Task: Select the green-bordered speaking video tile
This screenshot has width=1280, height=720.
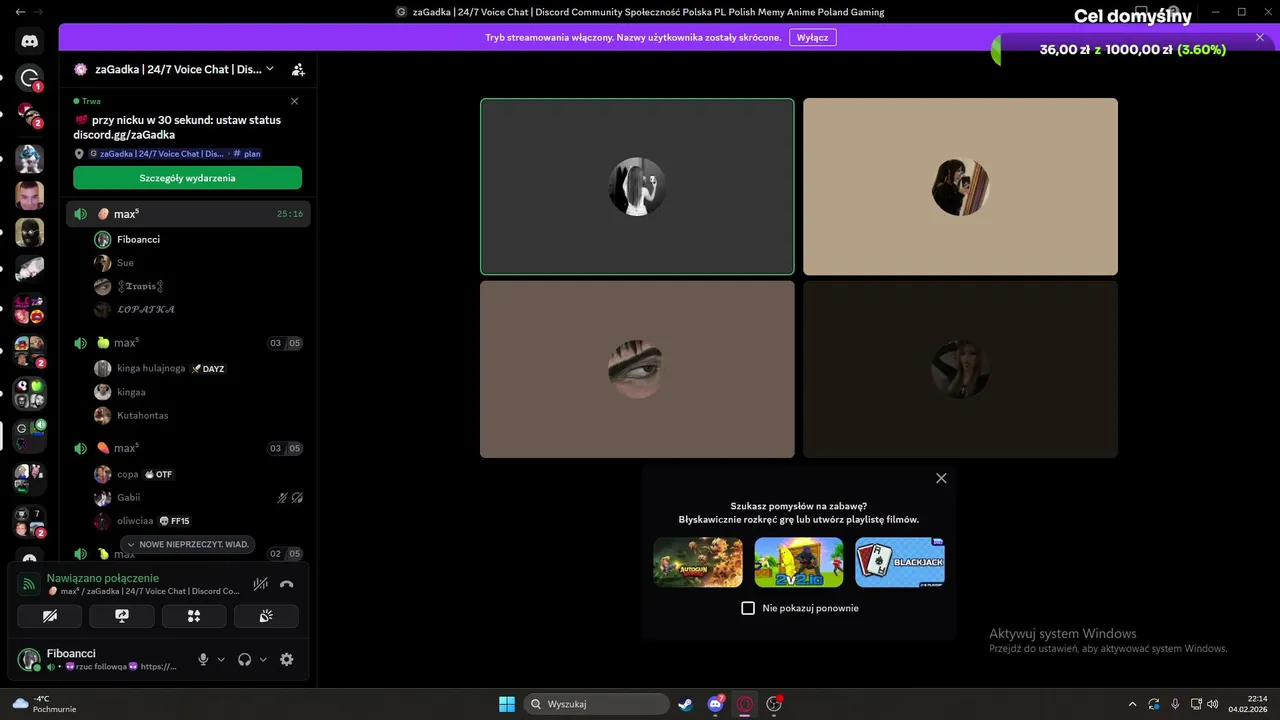Action: click(637, 186)
